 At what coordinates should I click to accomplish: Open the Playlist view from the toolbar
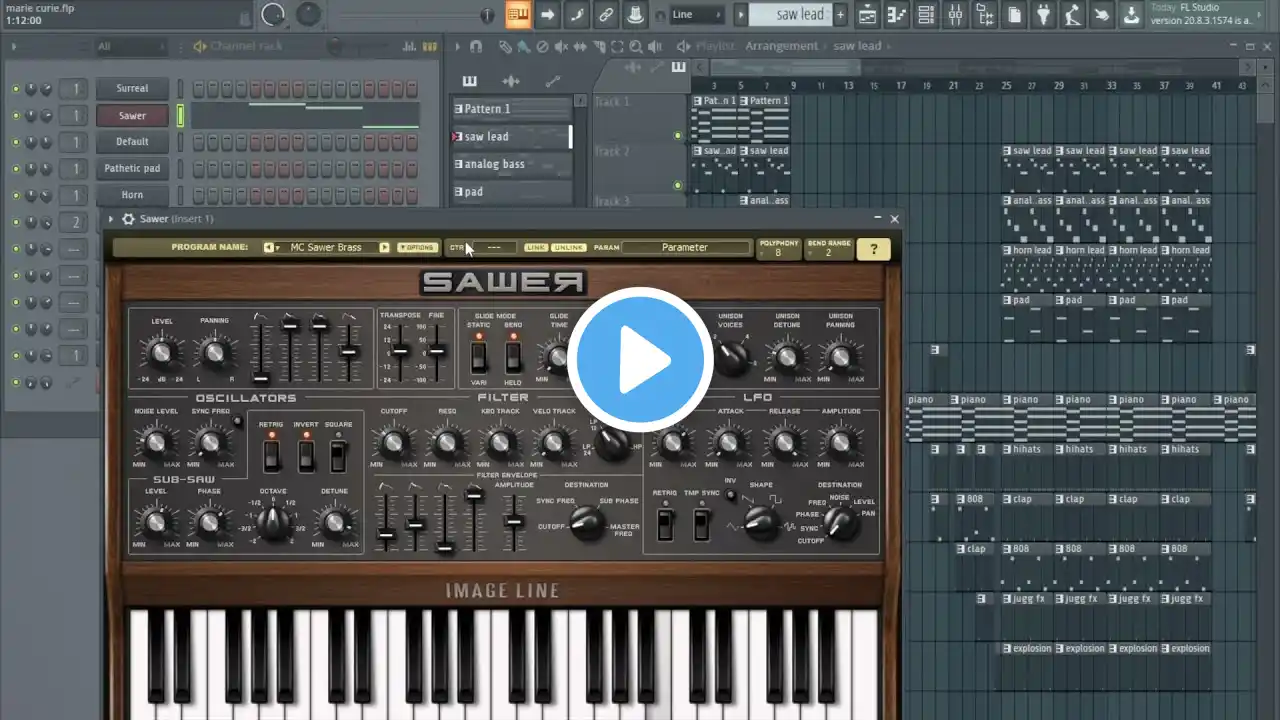(x=867, y=14)
